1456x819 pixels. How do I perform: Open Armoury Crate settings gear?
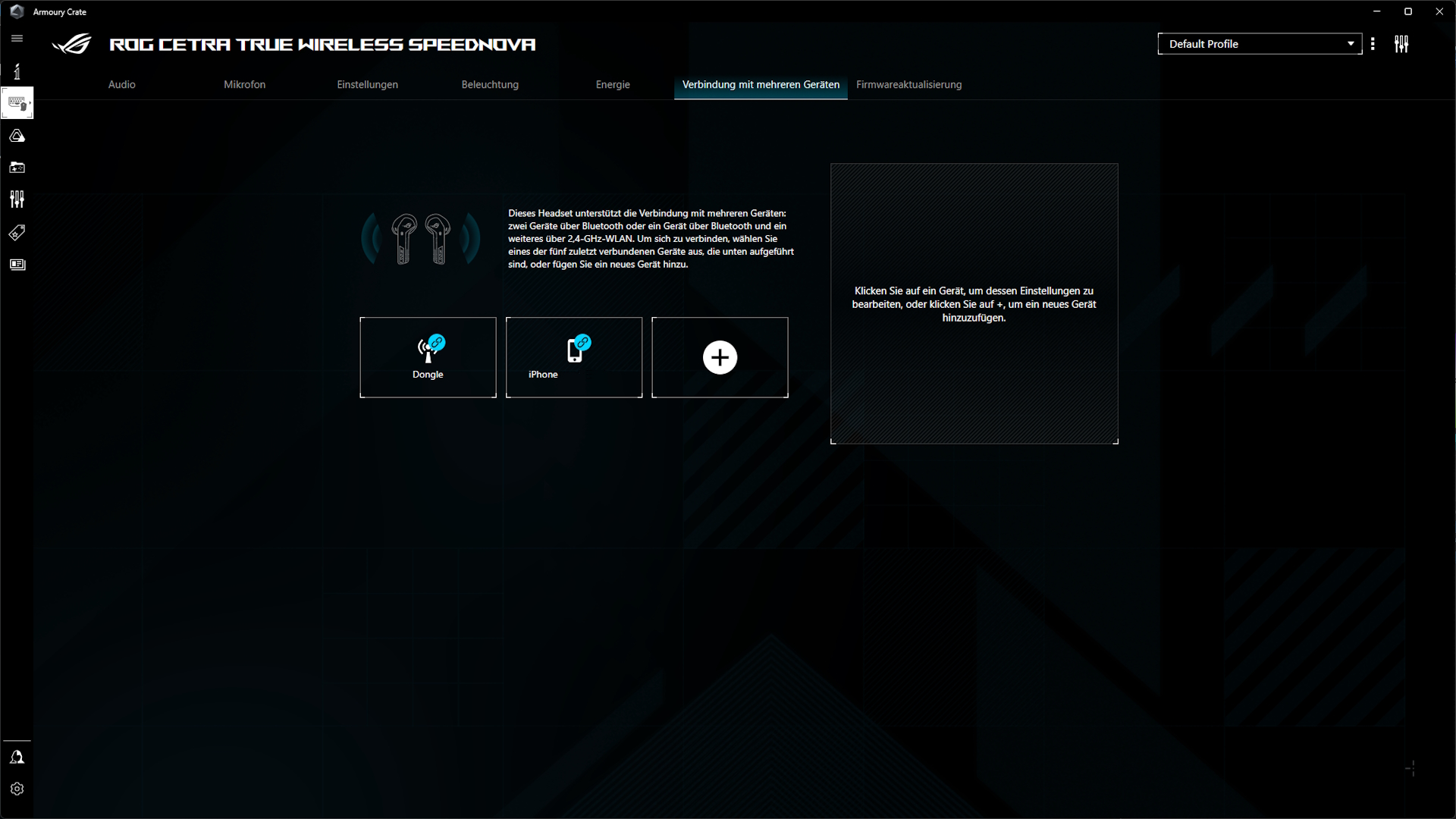point(17,789)
